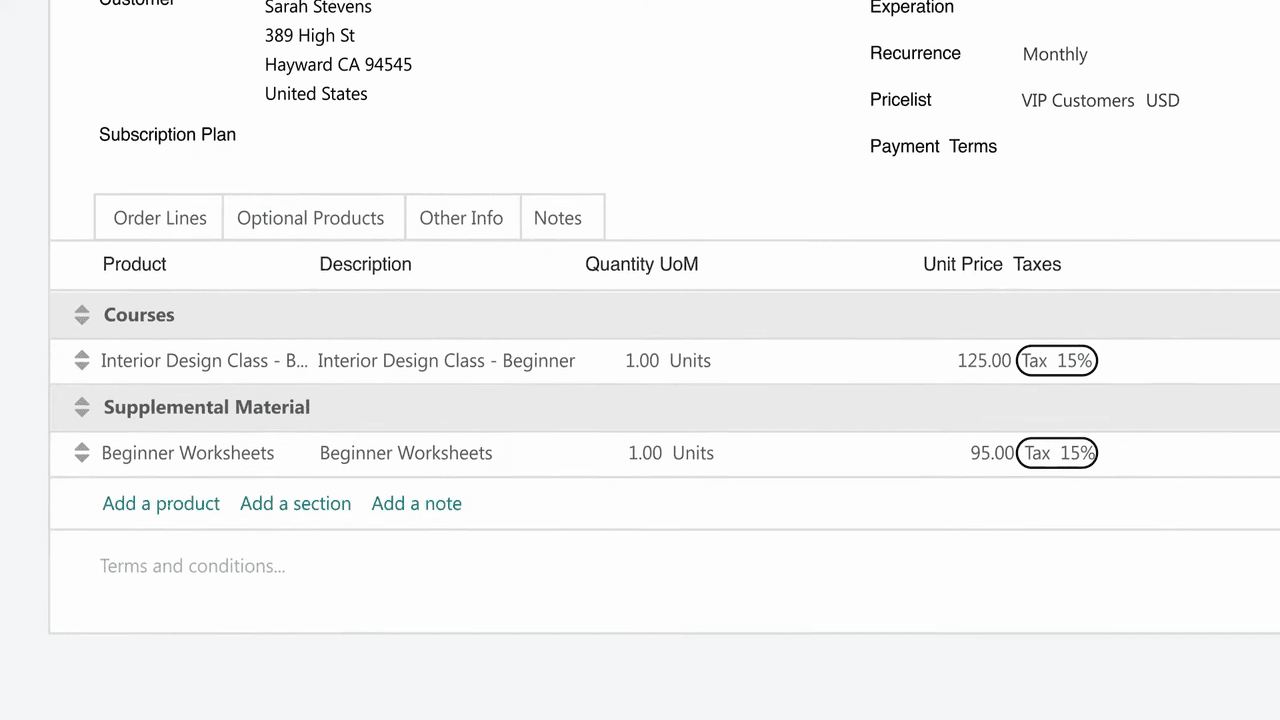Open the Other Info tab

click(x=461, y=218)
